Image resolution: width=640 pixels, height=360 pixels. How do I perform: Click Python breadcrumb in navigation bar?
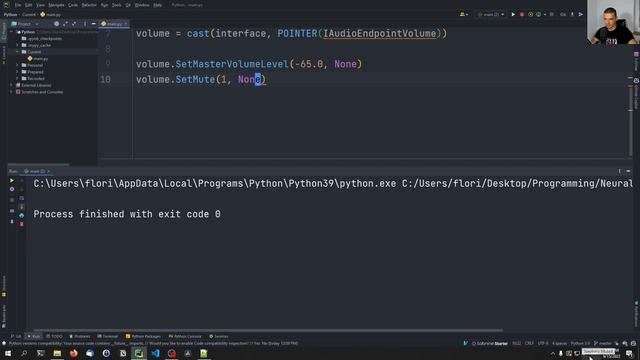coord(10,14)
